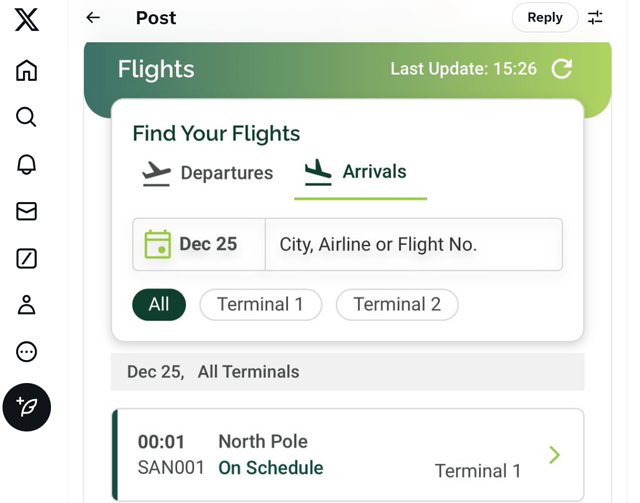Filter flights by Terminal 1

coord(260,305)
